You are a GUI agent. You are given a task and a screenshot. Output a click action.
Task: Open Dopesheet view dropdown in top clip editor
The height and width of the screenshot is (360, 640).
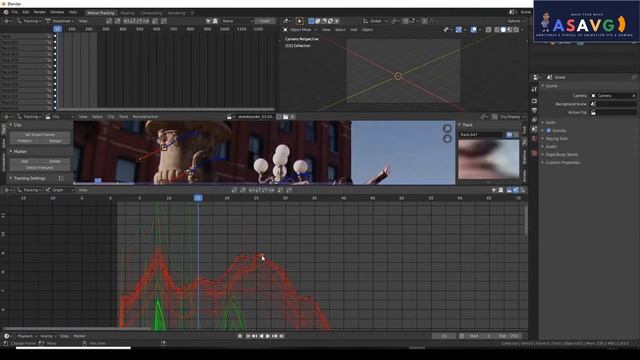60,21
